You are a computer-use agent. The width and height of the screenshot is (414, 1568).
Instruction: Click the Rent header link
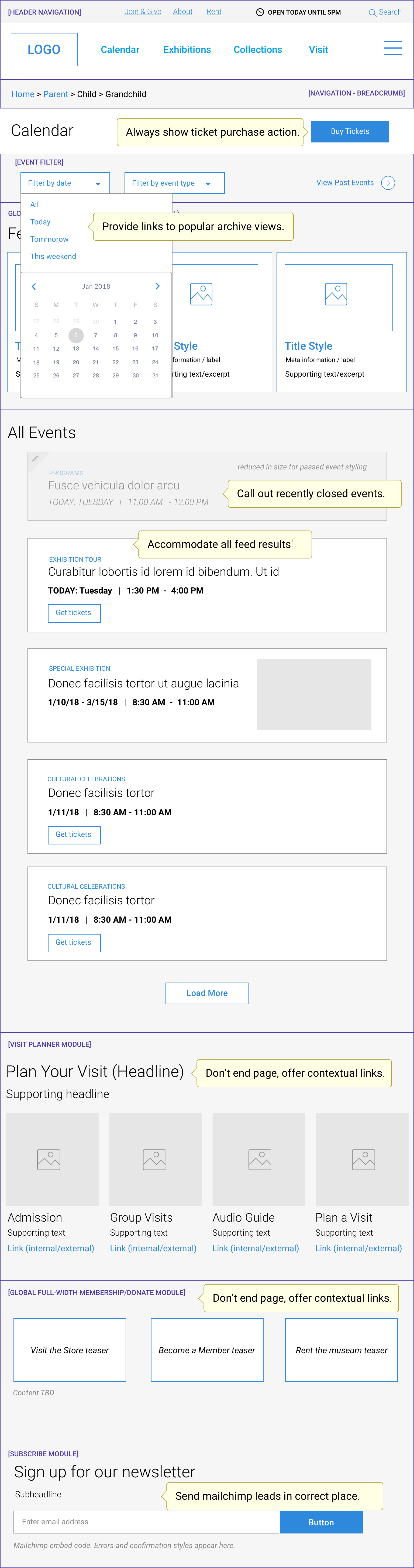click(214, 12)
